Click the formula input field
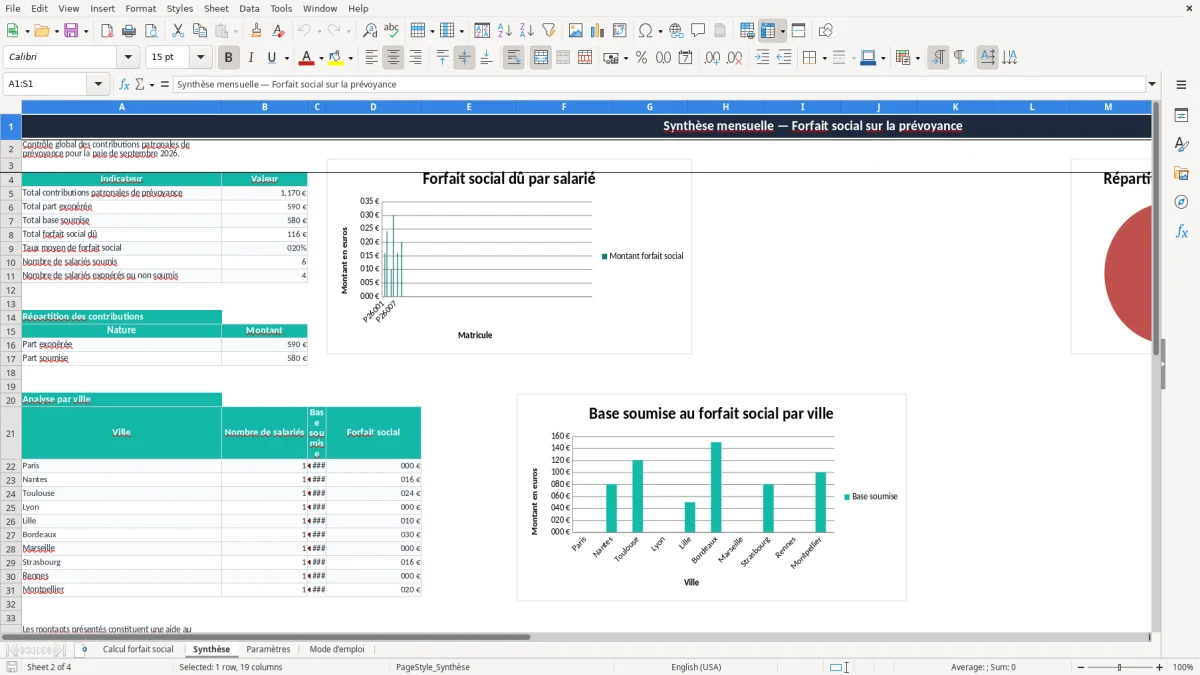 pos(658,84)
